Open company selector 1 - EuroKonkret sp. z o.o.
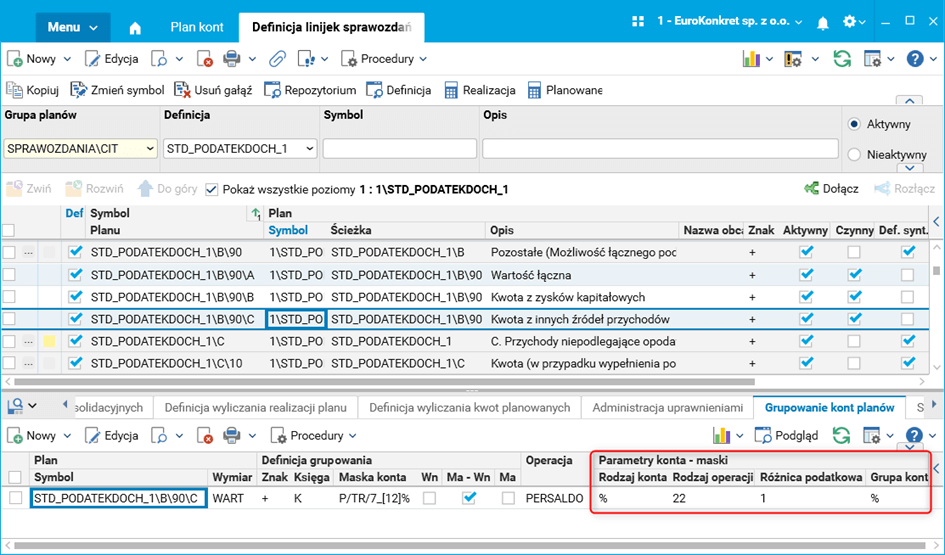Viewport: 945px width, 555px height. tap(730, 22)
